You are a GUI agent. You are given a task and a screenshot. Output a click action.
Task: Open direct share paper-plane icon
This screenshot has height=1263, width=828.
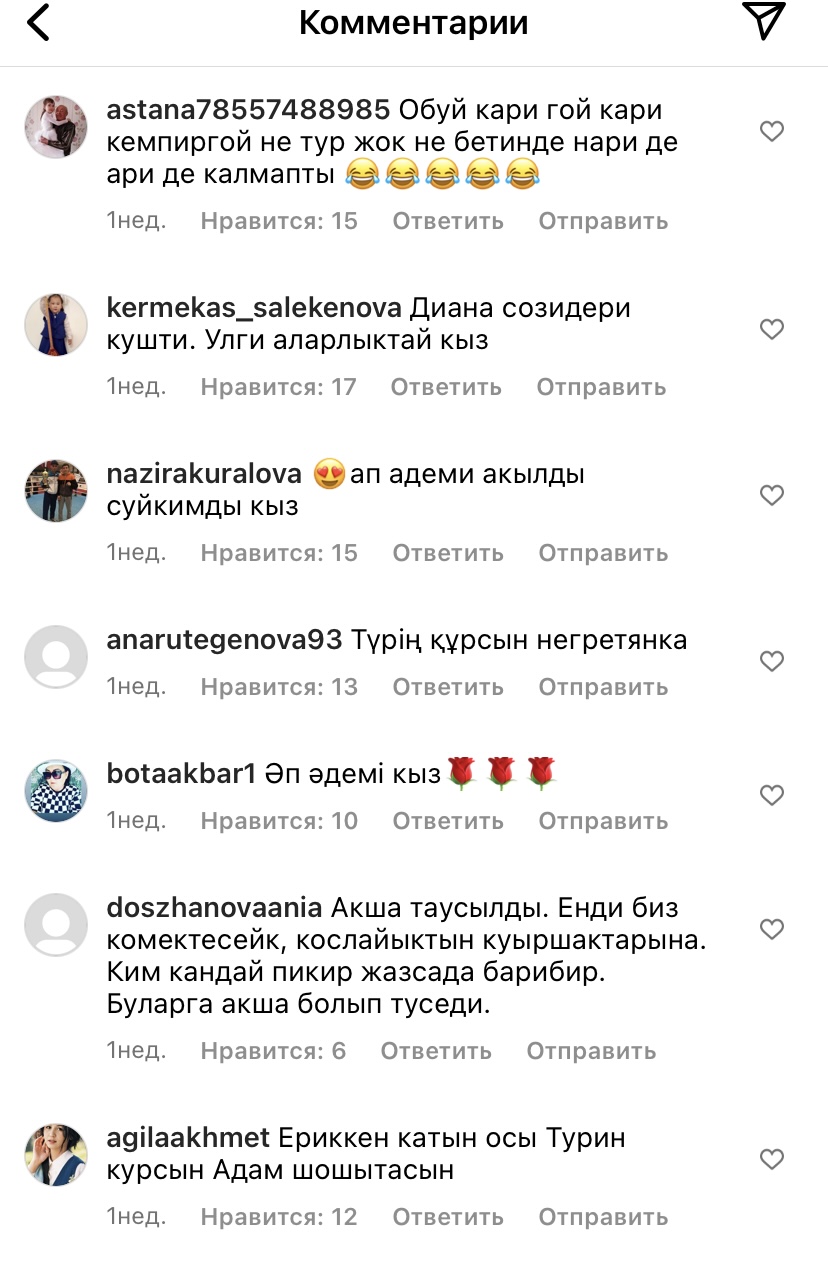[765, 21]
